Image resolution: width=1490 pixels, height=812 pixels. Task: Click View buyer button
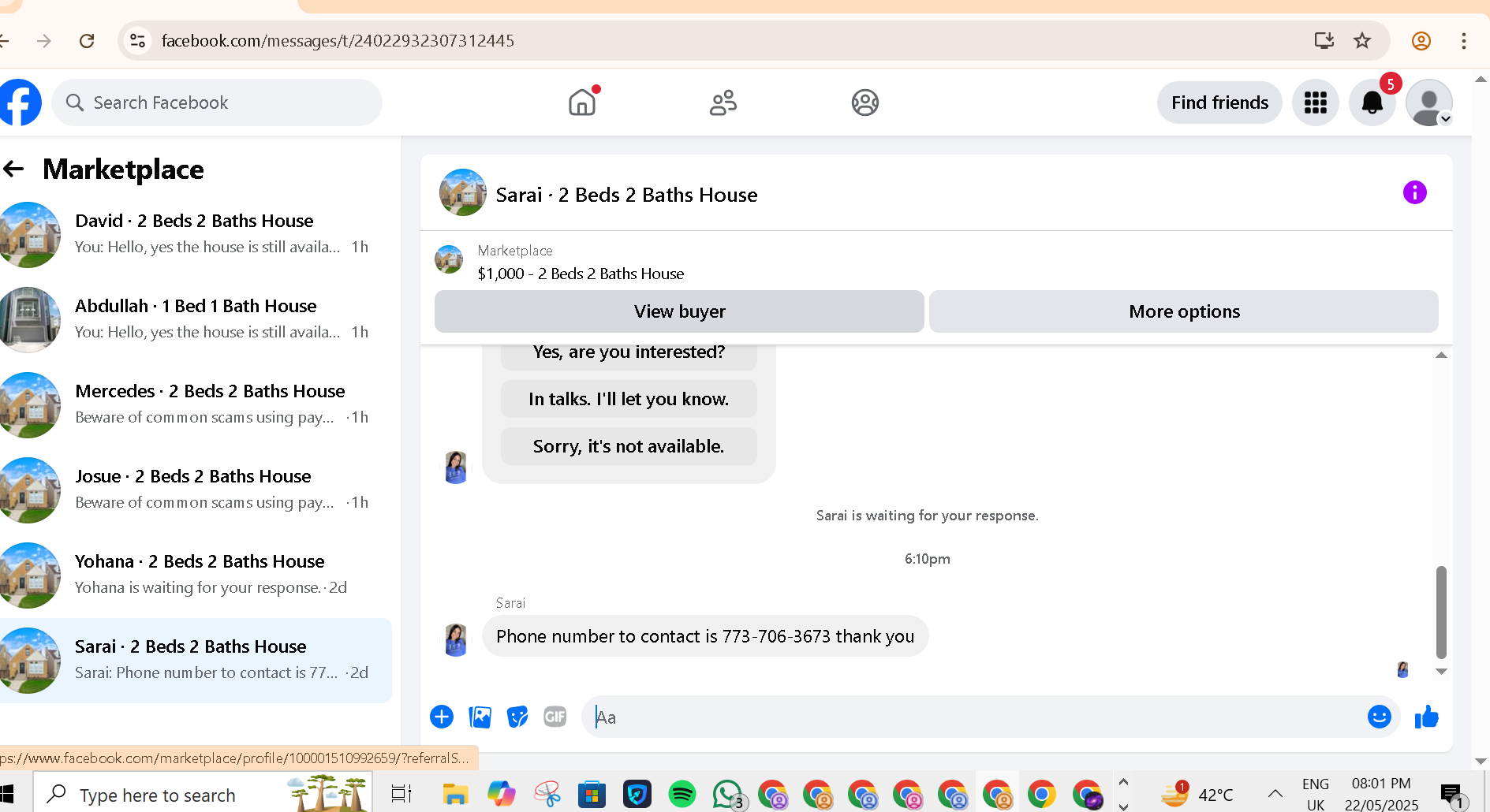point(679,311)
